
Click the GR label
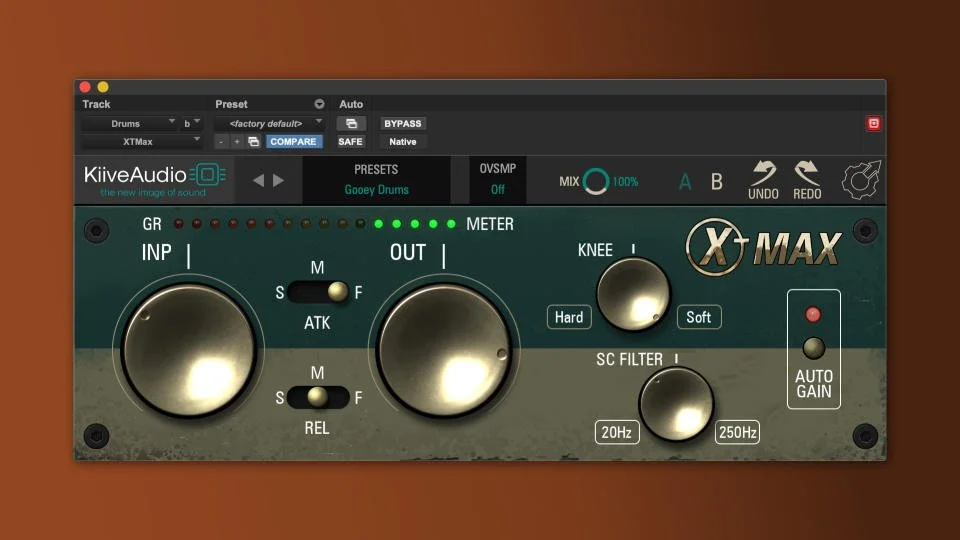pos(152,224)
